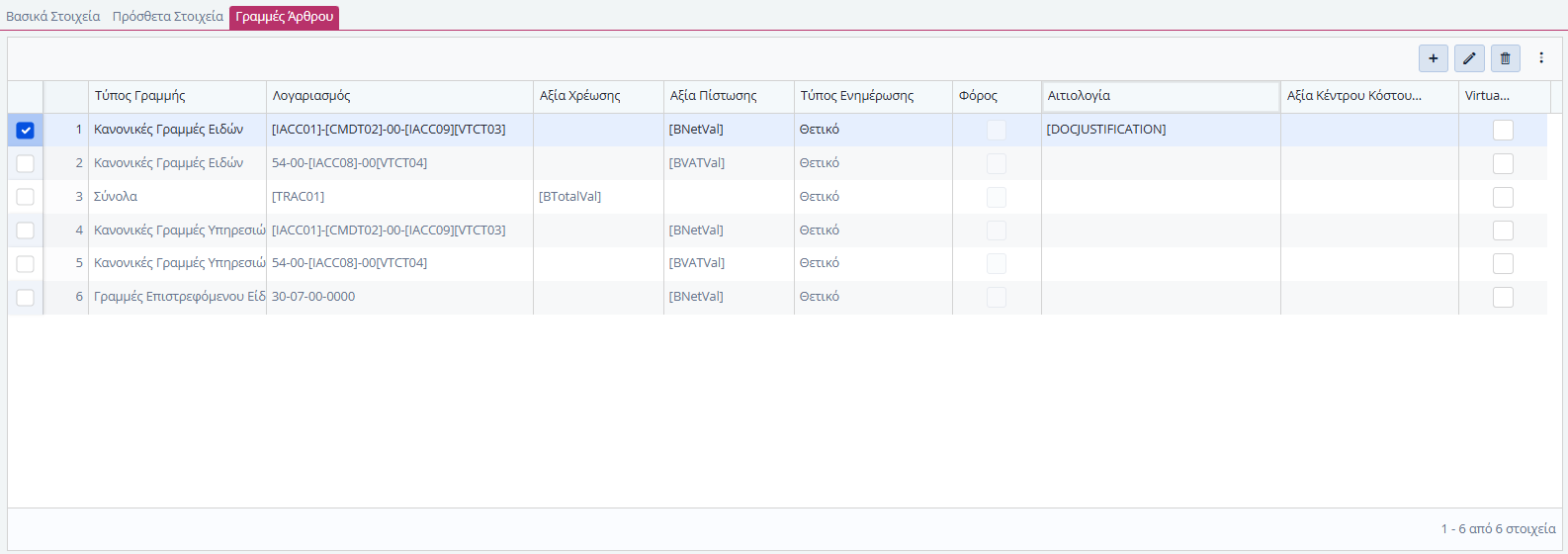The image size is (1568, 554).
Task: Toggle Virtual checkbox in row 6
Action: click(x=1503, y=298)
